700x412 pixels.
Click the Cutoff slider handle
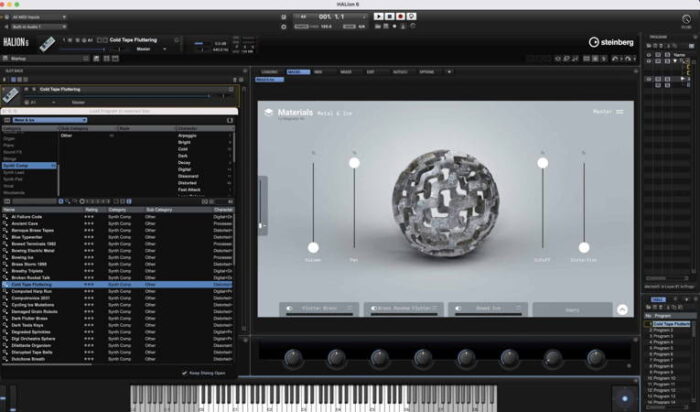coord(543,162)
